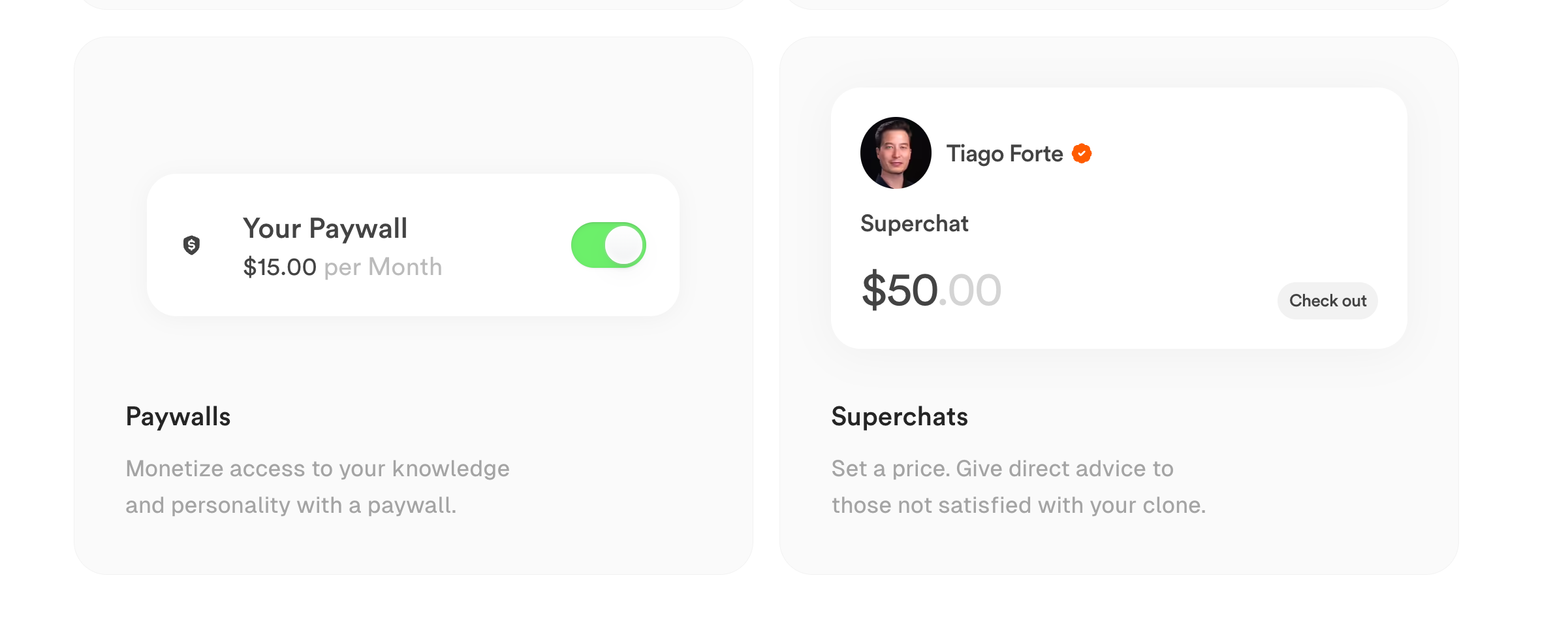Click the dollar amount in the Your Paywall card
This screenshot has height=618, width=1568.
[279, 267]
